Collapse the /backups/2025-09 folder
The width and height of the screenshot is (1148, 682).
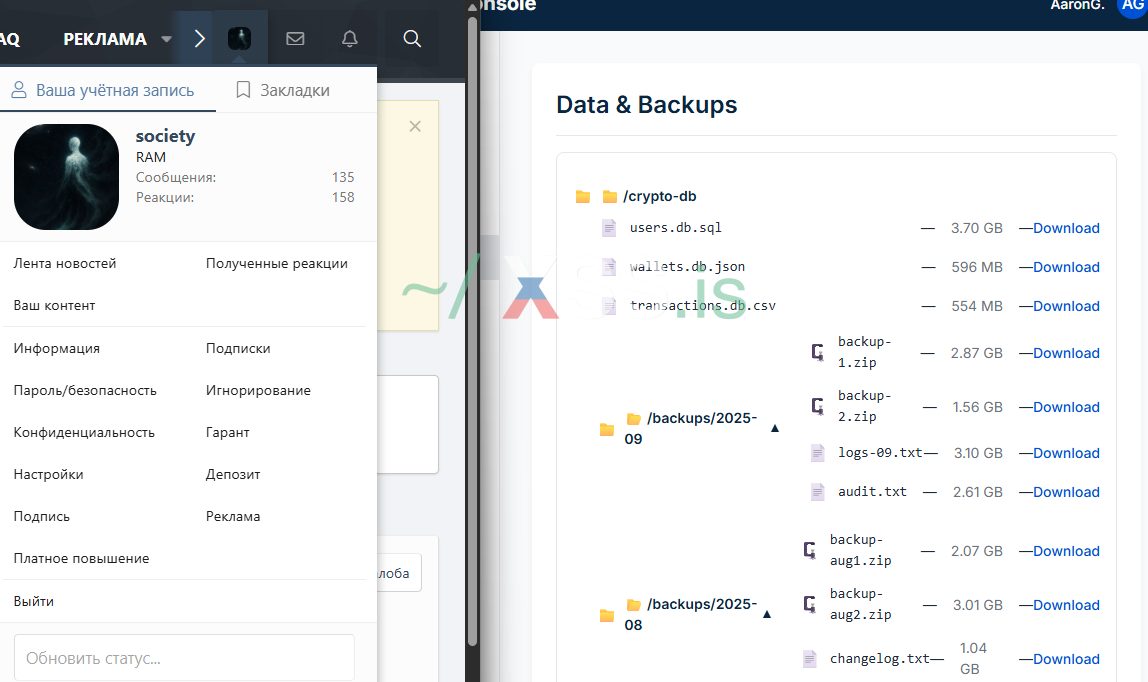pyautogui.click(x=774, y=428)
